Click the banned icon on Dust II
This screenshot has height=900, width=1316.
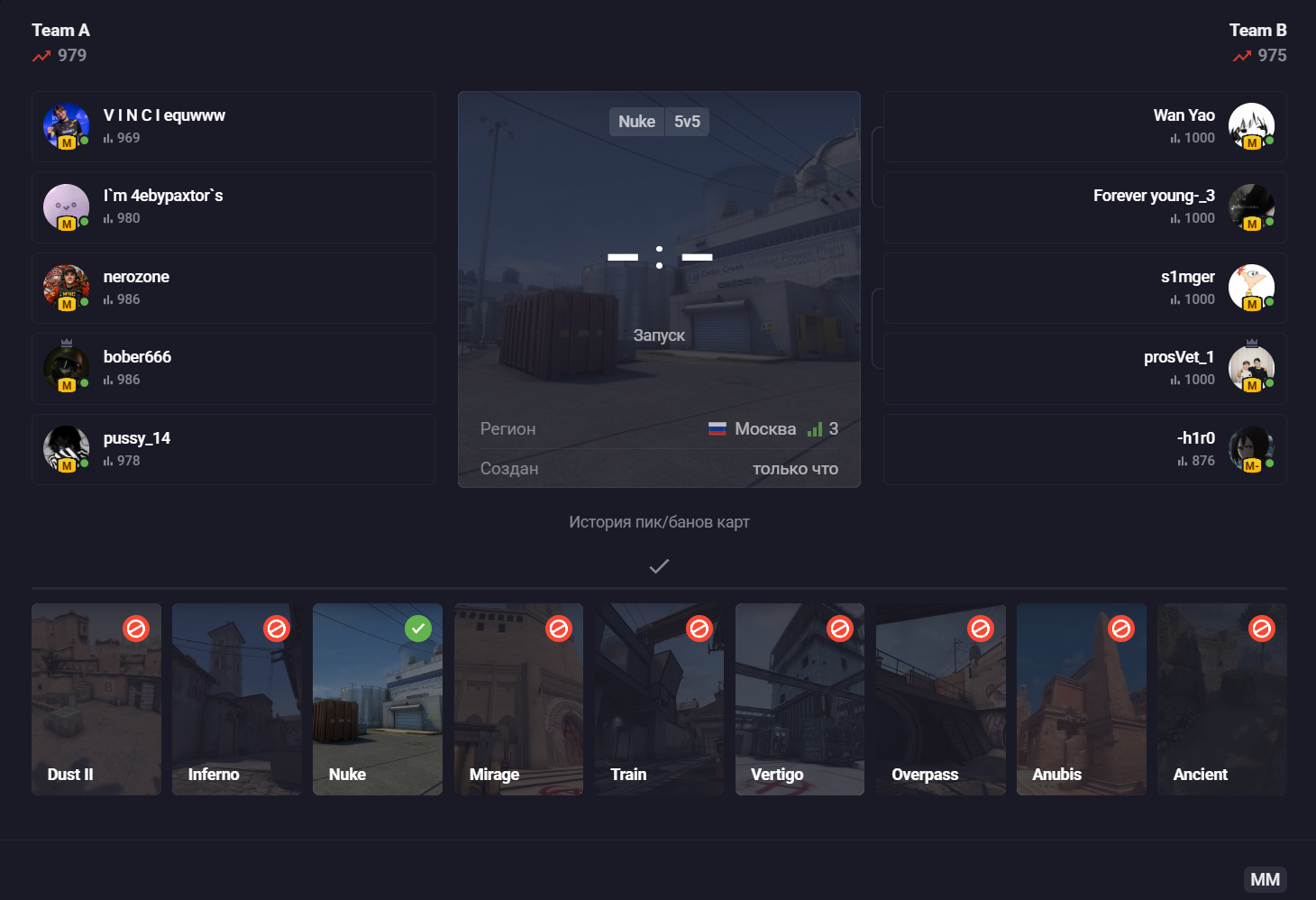coord(136,629)
